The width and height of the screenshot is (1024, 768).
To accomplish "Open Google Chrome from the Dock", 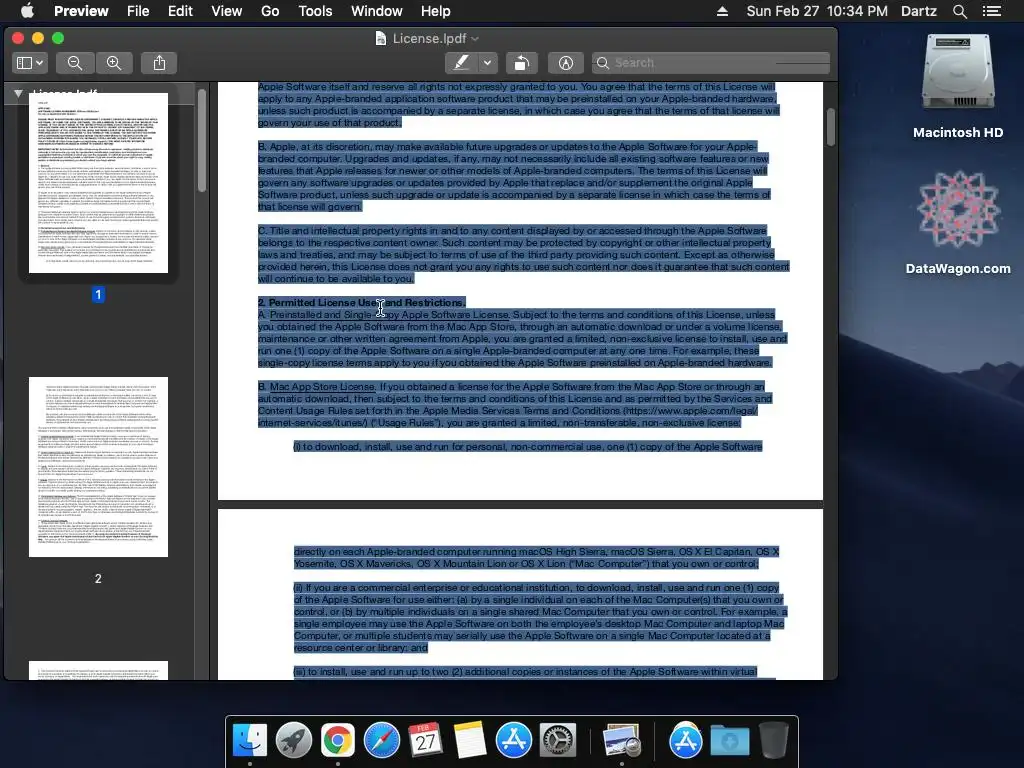I will [338, 740].
